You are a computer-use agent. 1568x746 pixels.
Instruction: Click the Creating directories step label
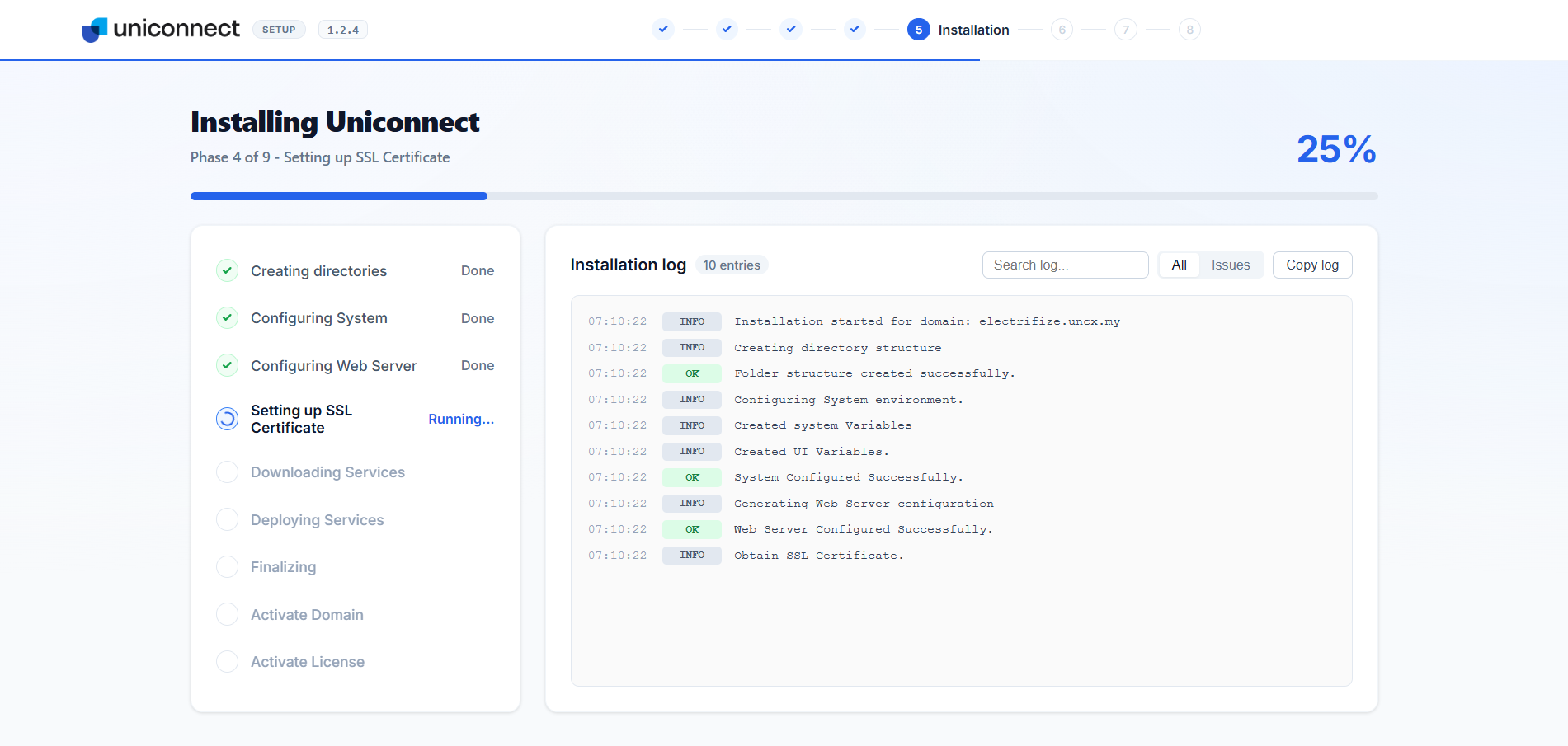[318, 271]
